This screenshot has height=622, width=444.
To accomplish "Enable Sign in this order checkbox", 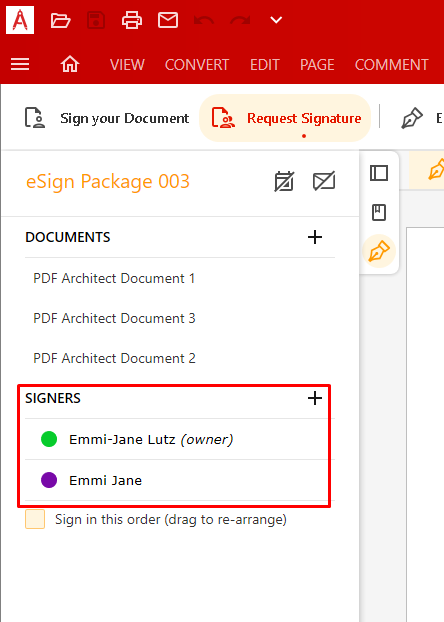I will pyautogui.click(x=35, y=520).
